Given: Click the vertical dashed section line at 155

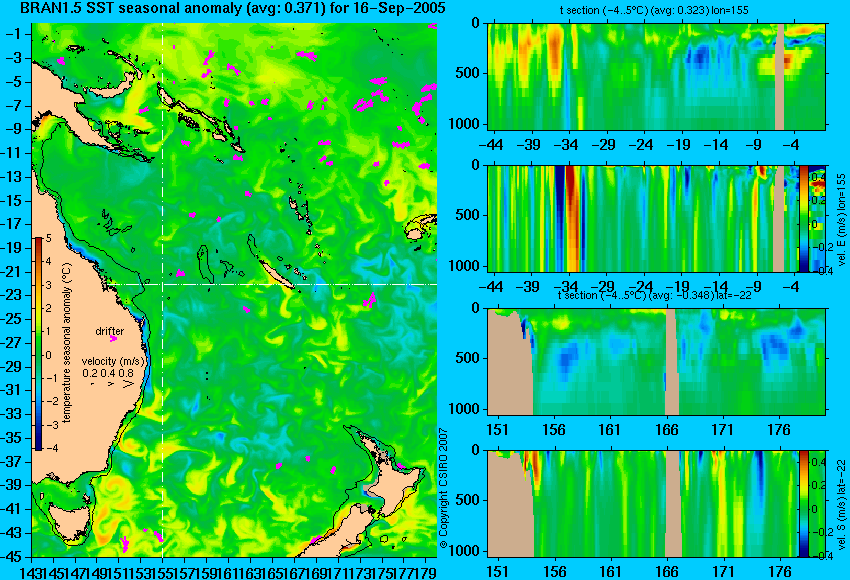Looking at the screenshot, I should pos(163,290).
